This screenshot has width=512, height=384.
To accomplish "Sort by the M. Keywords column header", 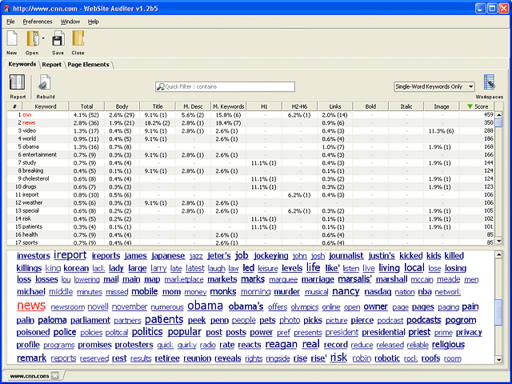I will 228,106.
